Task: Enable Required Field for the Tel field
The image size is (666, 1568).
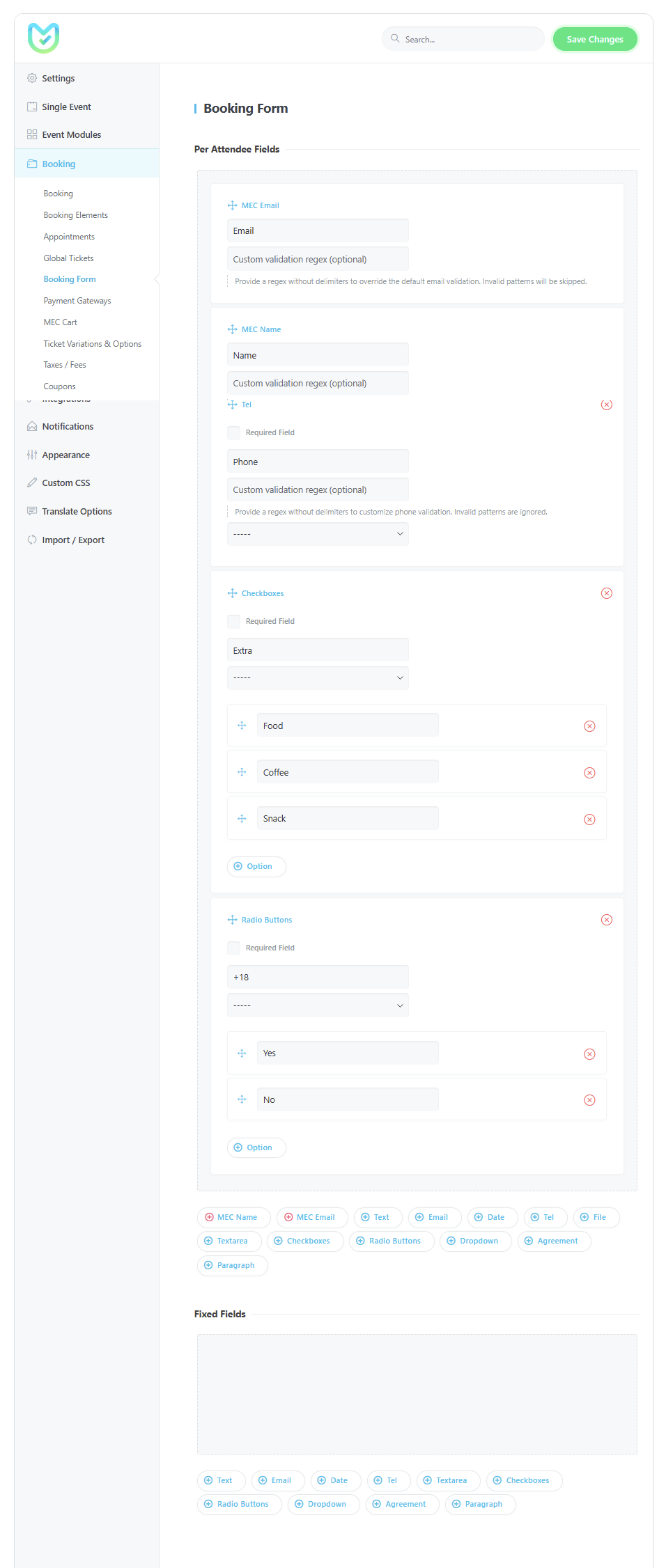Action: tap(234, 432)
